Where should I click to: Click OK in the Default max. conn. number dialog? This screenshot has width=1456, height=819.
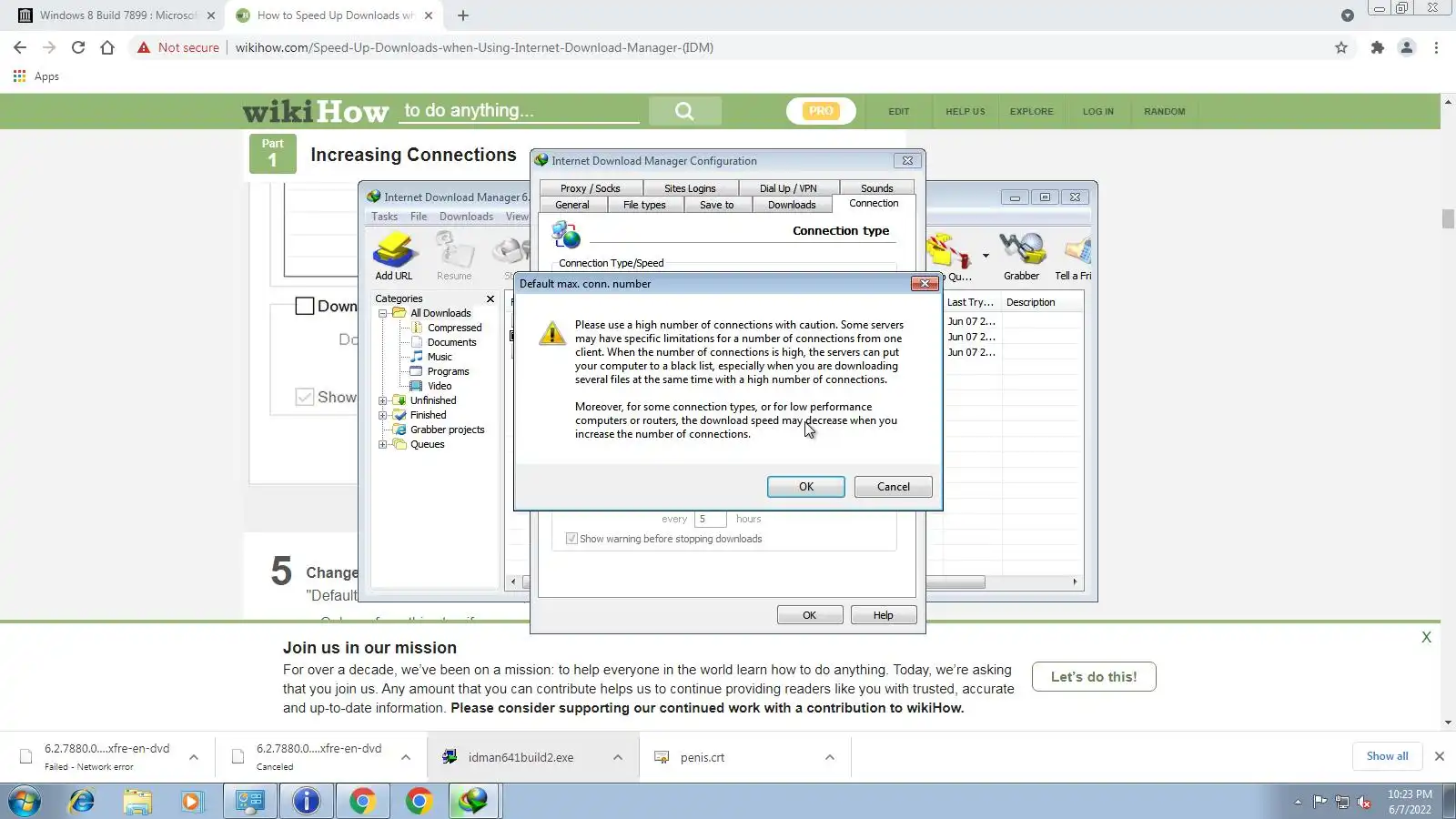pos(806,487)
